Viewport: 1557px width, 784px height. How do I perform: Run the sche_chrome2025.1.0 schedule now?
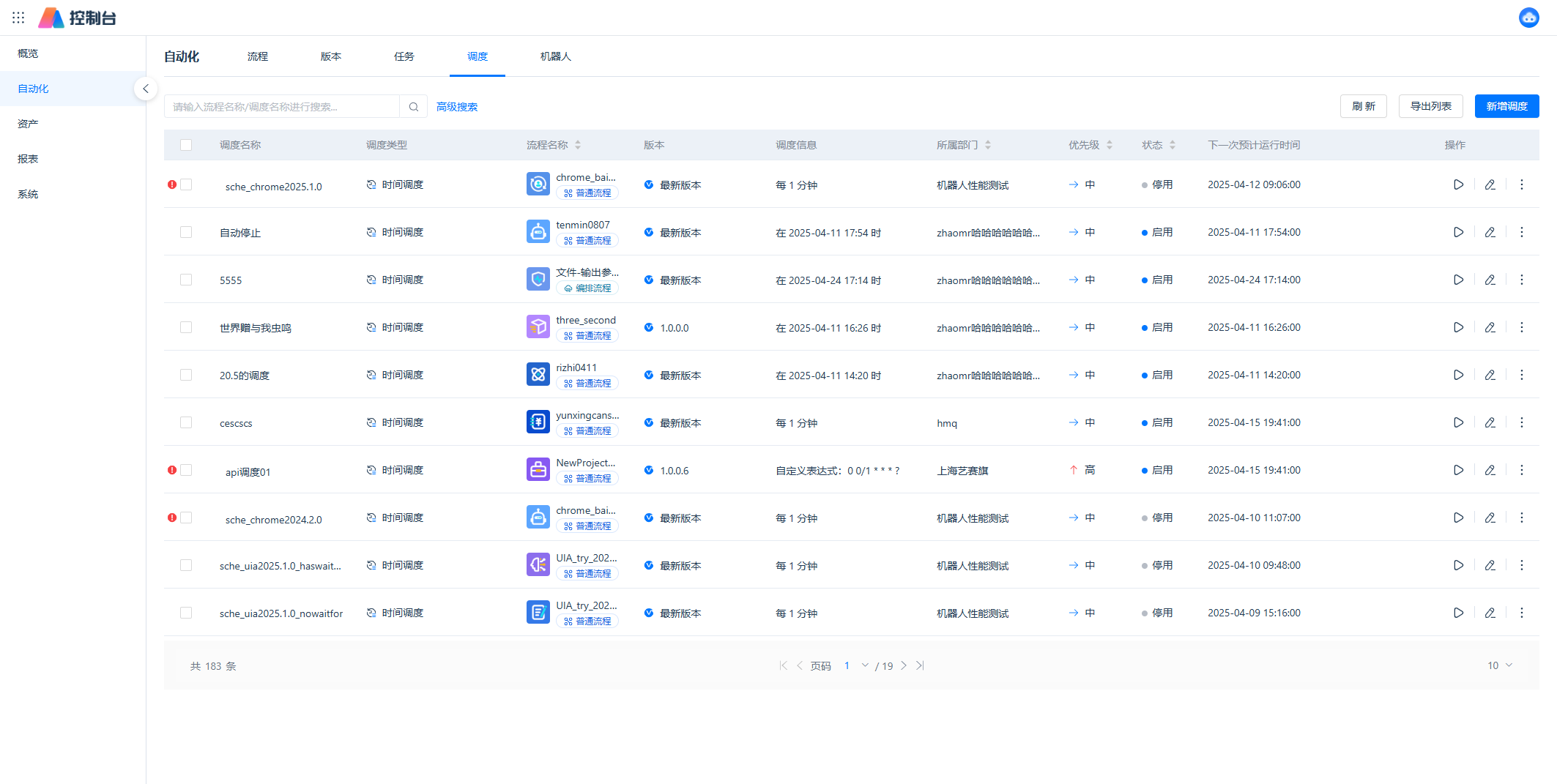click(x=1458, y=184)
